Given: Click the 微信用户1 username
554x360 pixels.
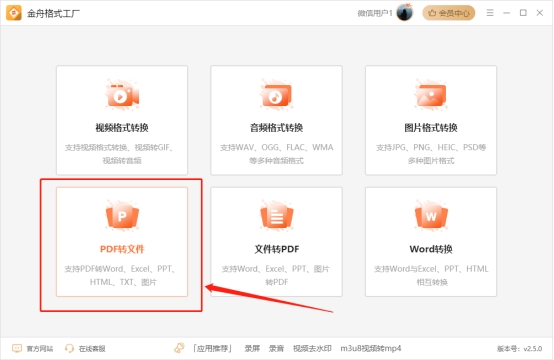Looking at the screenshot, I should coord(375,13).
